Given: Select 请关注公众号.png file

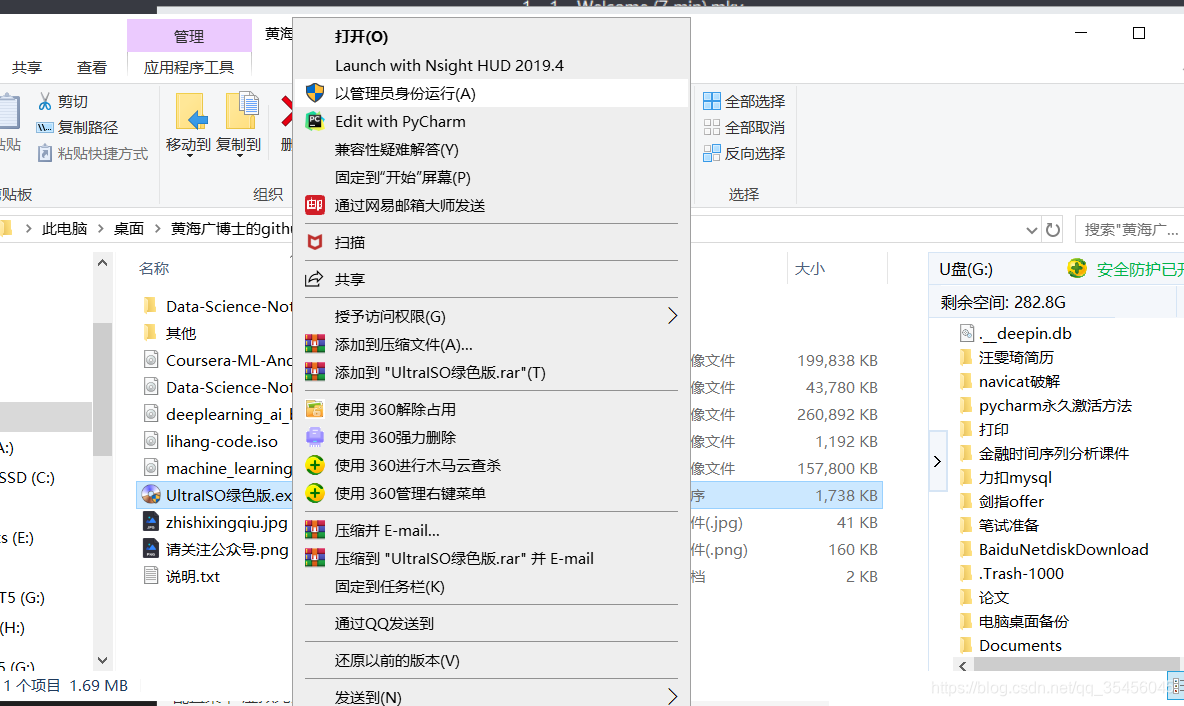Looking at the screenshot, I should (227, 549).
